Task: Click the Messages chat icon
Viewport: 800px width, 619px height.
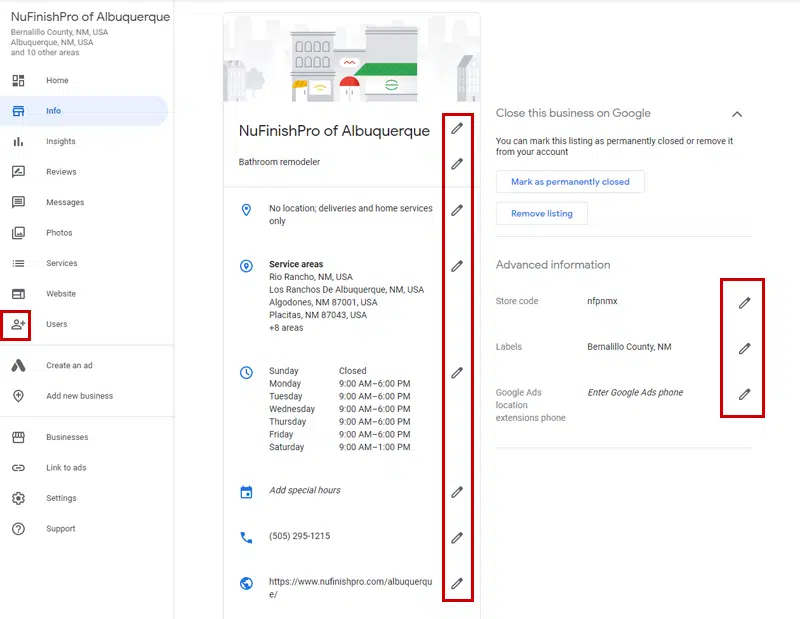Action: 18,202
